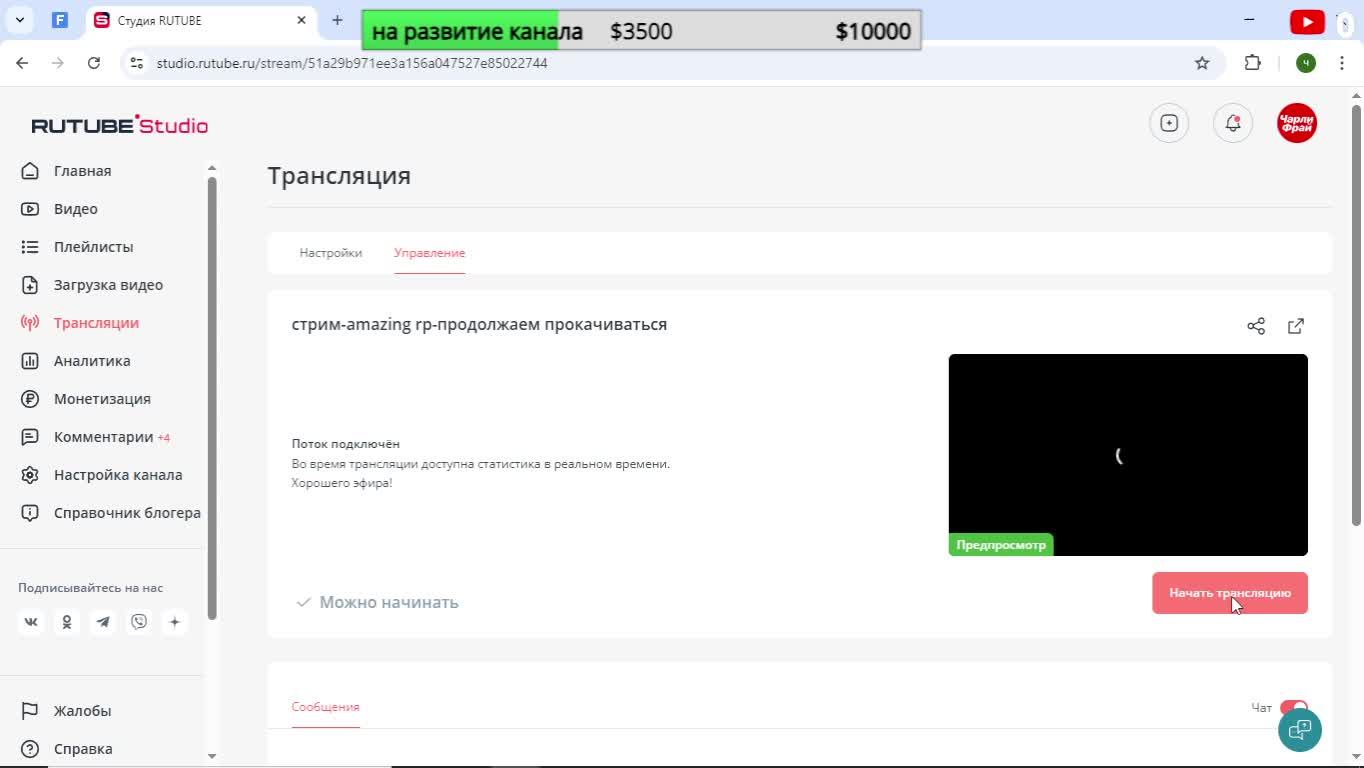Screen dimensions: 1364x768
Task: Click the YouTube icon in title bar
Action: pyautogui.click(x=1307, y=21)
